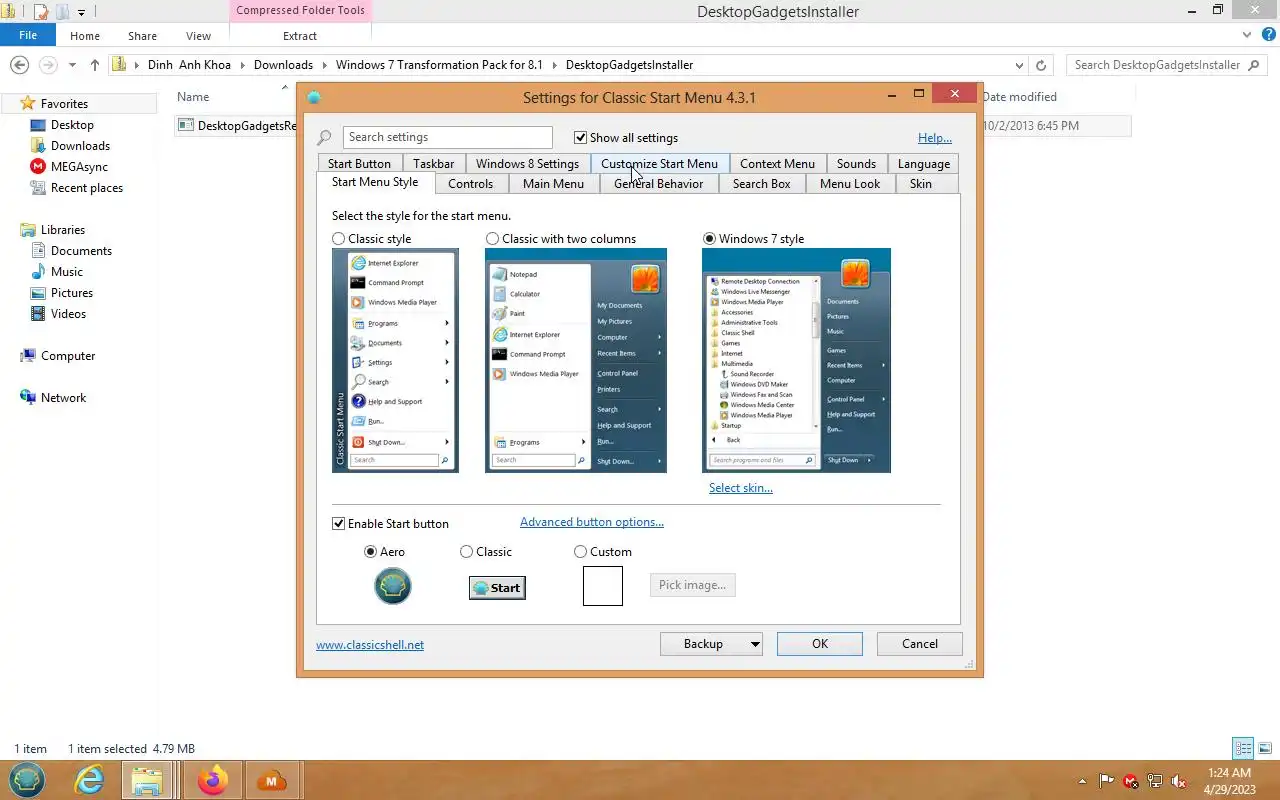Image resolution: width=1280 pixels, height=800 pixels.
Task: Toggle the Show all settings checkbox
Action: [x=580, y=138]
